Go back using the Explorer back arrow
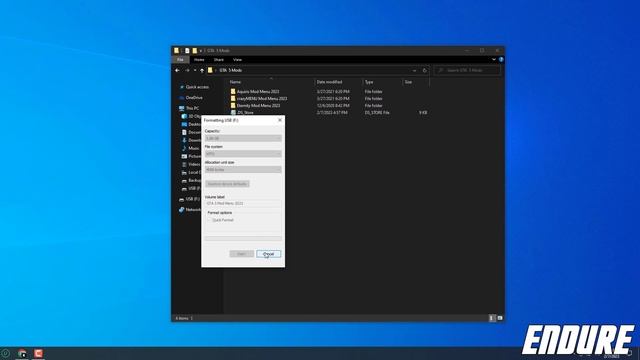Screen dimensions: 640x360 (177, 70)
